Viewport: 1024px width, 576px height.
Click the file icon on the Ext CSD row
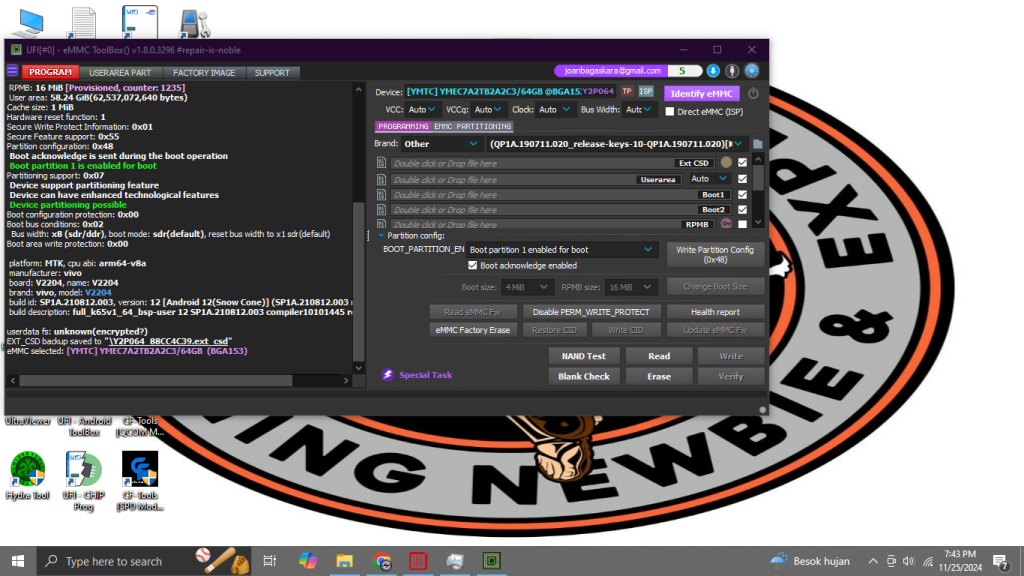click(381, 163)
